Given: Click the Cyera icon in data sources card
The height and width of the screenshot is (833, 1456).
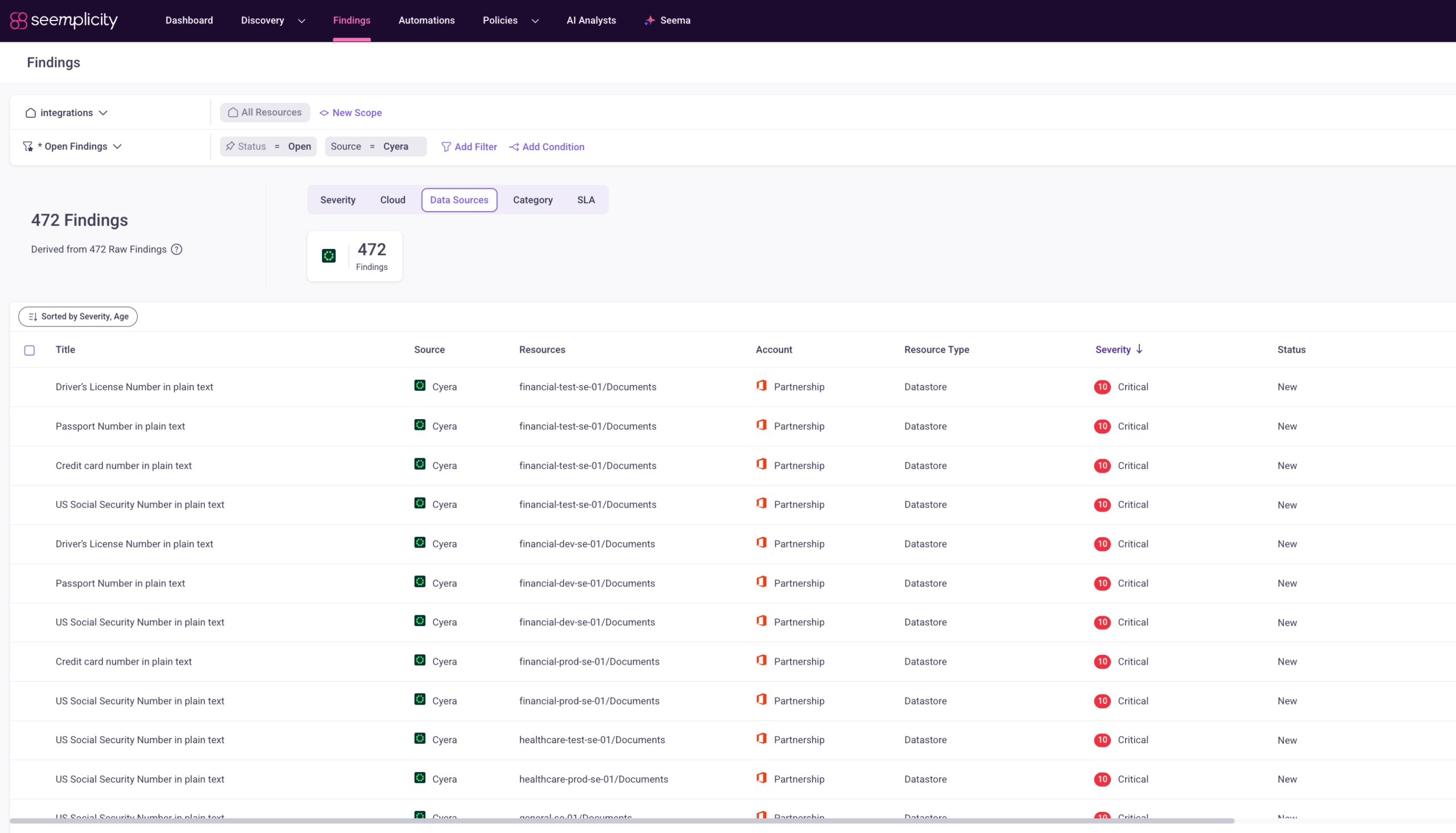Looking at the screenshot, I should [x=328, y=256].
